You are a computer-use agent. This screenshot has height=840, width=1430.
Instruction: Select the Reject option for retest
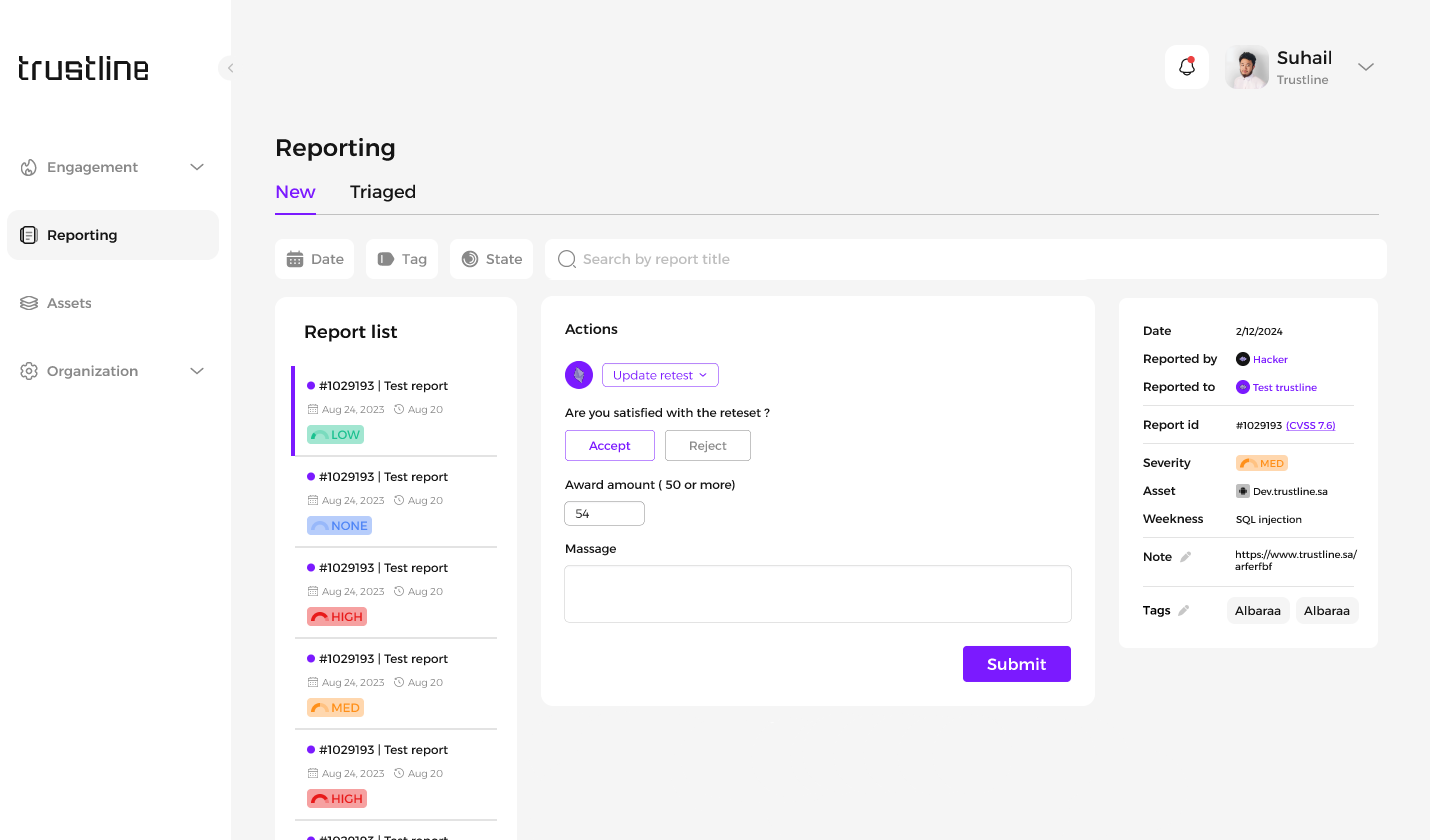coord(707,446)
